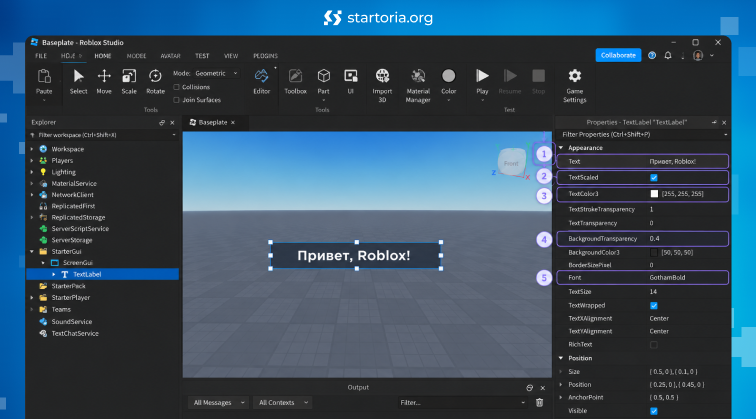Screen dimensions: 756x419
Task: Select SoundService in the Explorer
Action: coord(71,322)
